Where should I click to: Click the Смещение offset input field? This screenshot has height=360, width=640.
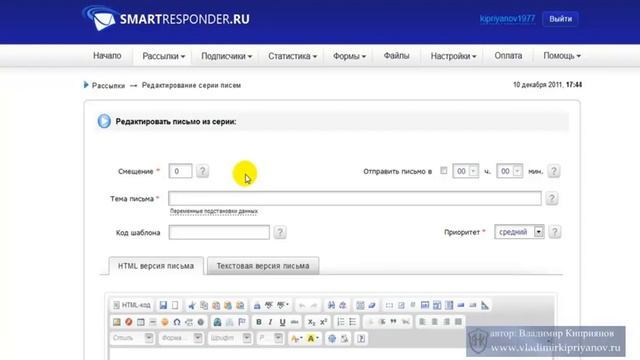click(180, 171)
